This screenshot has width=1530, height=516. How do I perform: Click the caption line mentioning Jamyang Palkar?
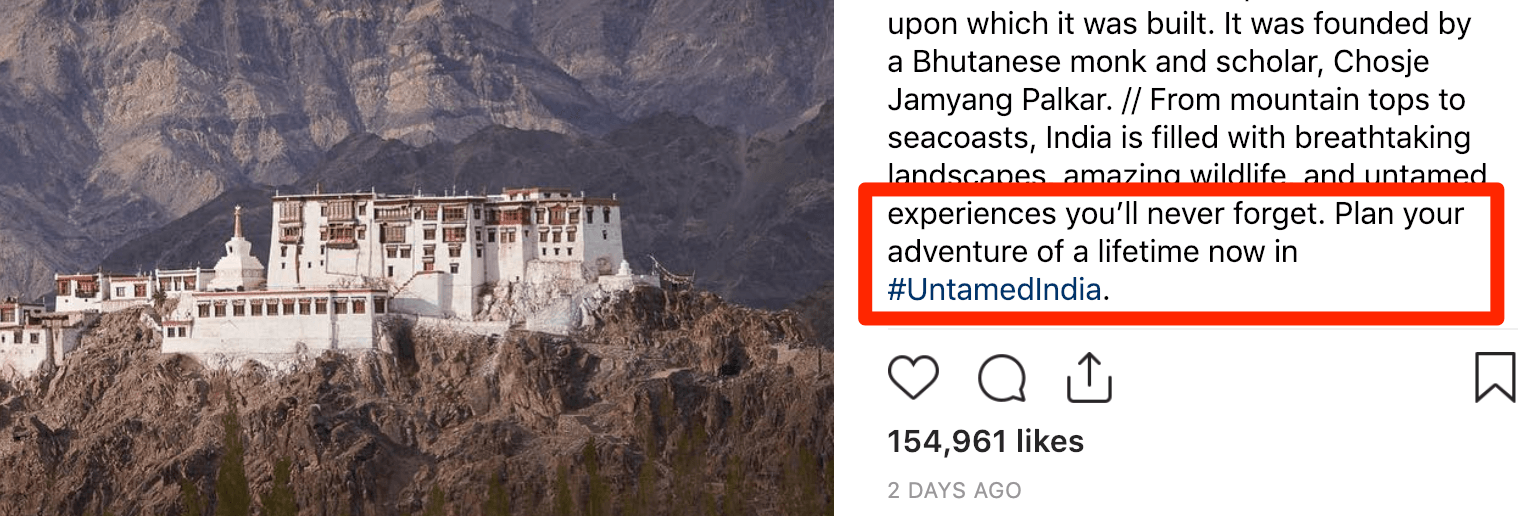[x=1176, y=100]
